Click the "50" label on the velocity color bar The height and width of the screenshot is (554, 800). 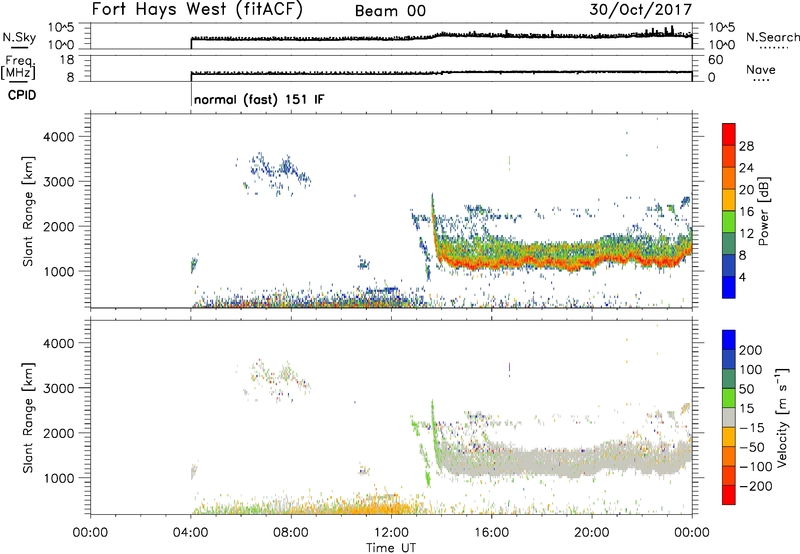tap(746, 389)
